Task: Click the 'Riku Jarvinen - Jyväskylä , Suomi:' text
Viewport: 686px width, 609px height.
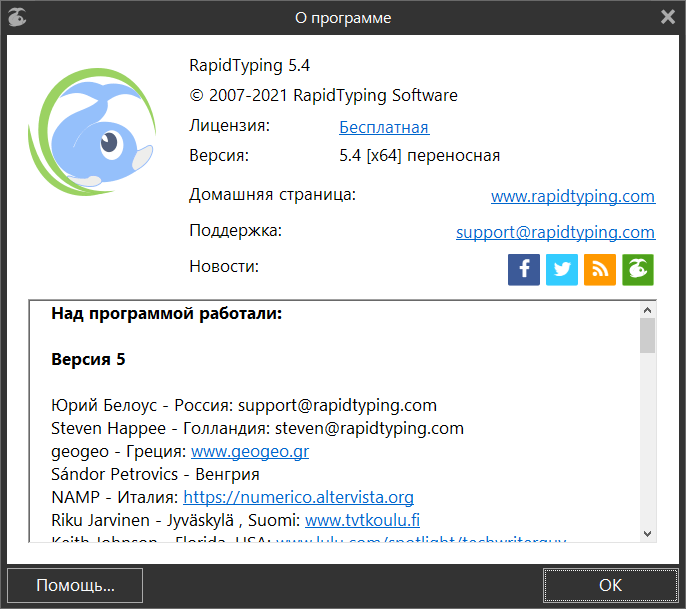Action: 176,520
